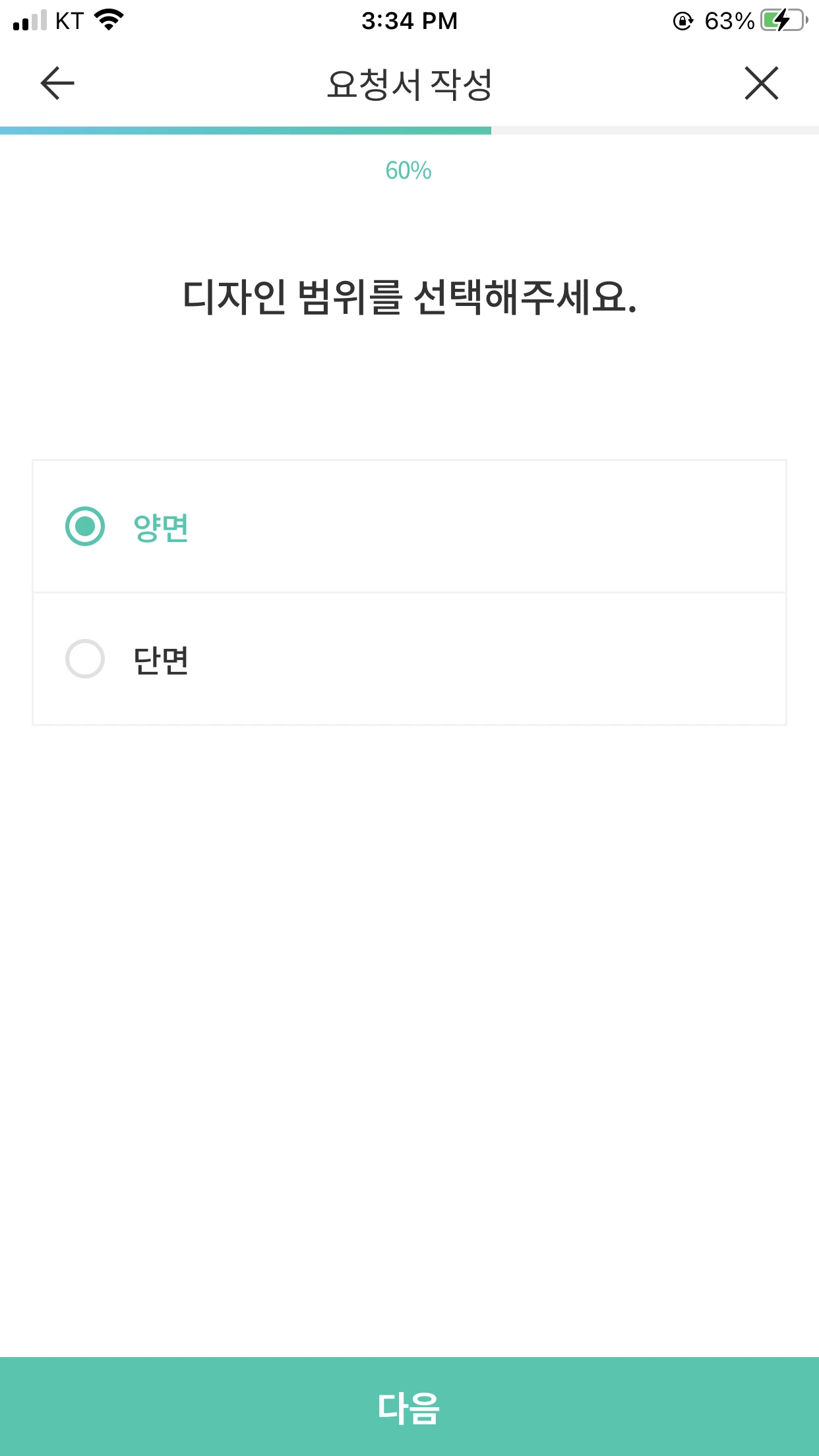Click the 양면 option label
The width and height of the screenshot is (819, 1456).
coord(161,528)
